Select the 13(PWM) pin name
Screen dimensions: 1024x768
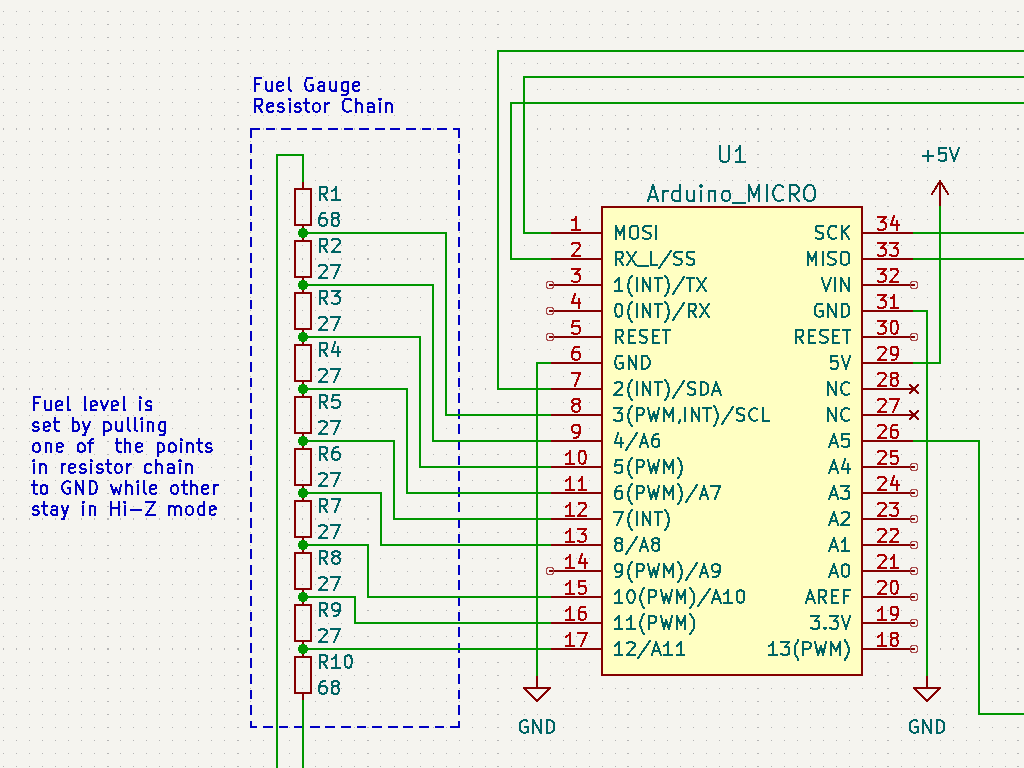click(809, 649)
